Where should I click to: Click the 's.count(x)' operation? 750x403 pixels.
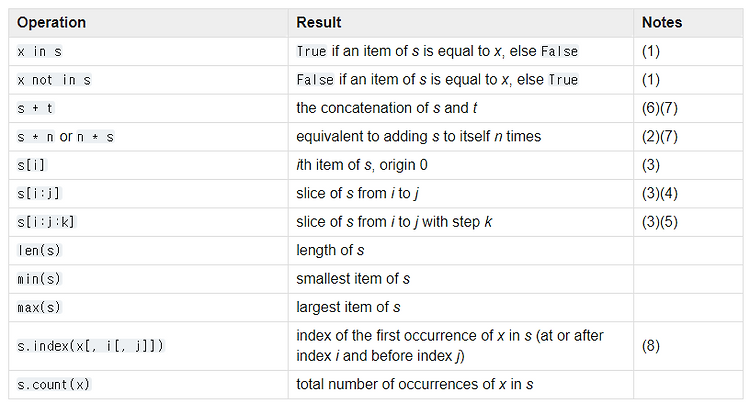click(54, 384)
